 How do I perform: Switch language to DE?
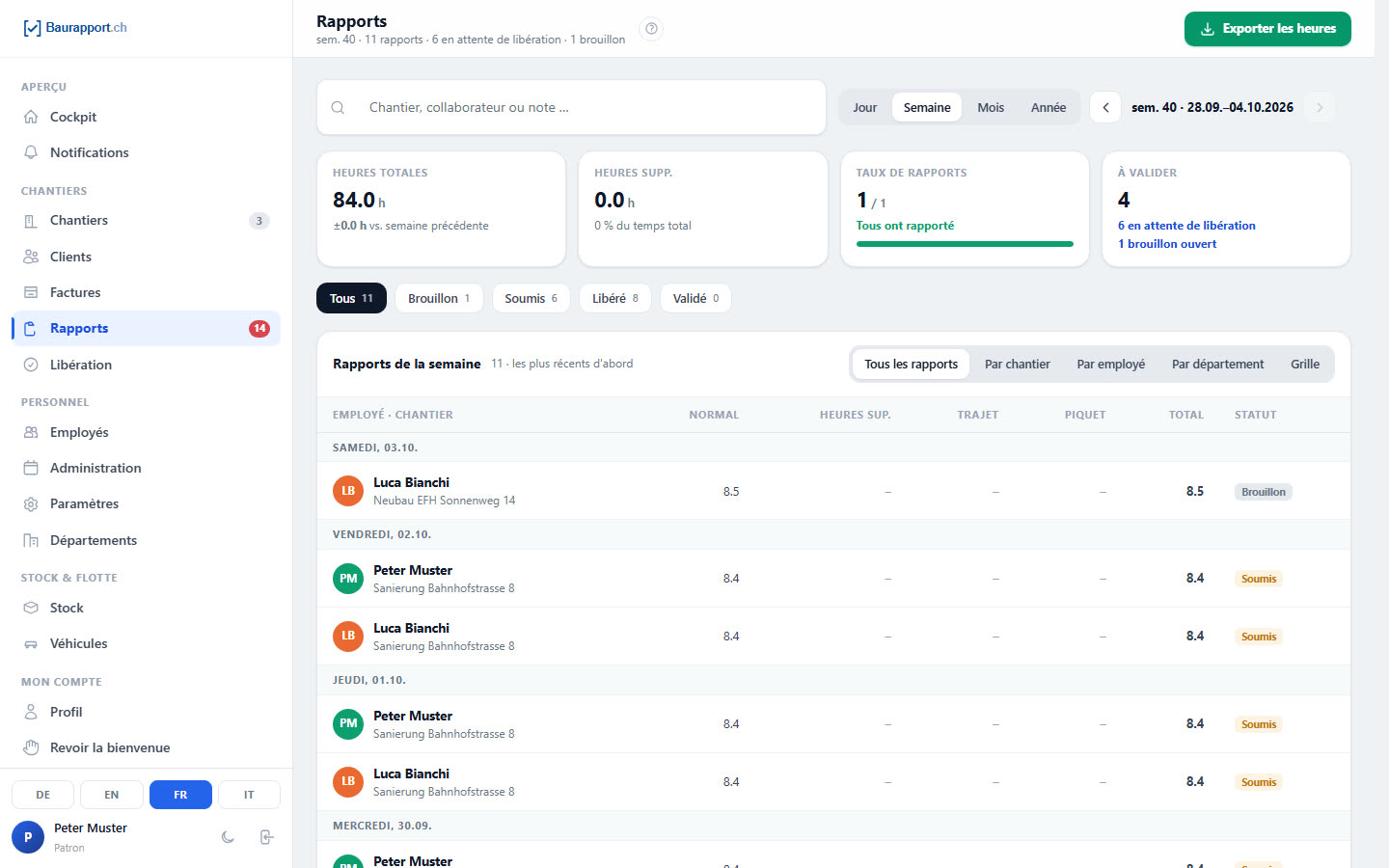point(43,795)
